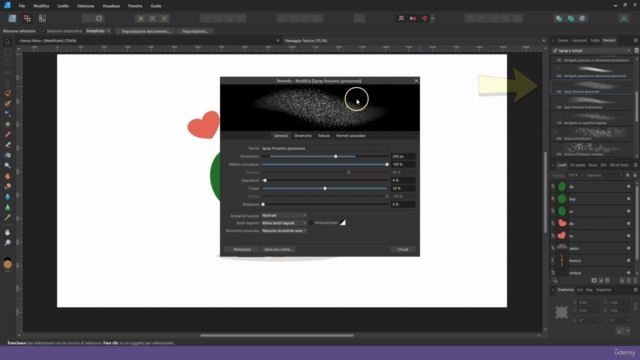Viewport: 640px width, 360px height.
Task: Switch to the Dinamiche tab in brush dialog
Action: pos(303,136)
